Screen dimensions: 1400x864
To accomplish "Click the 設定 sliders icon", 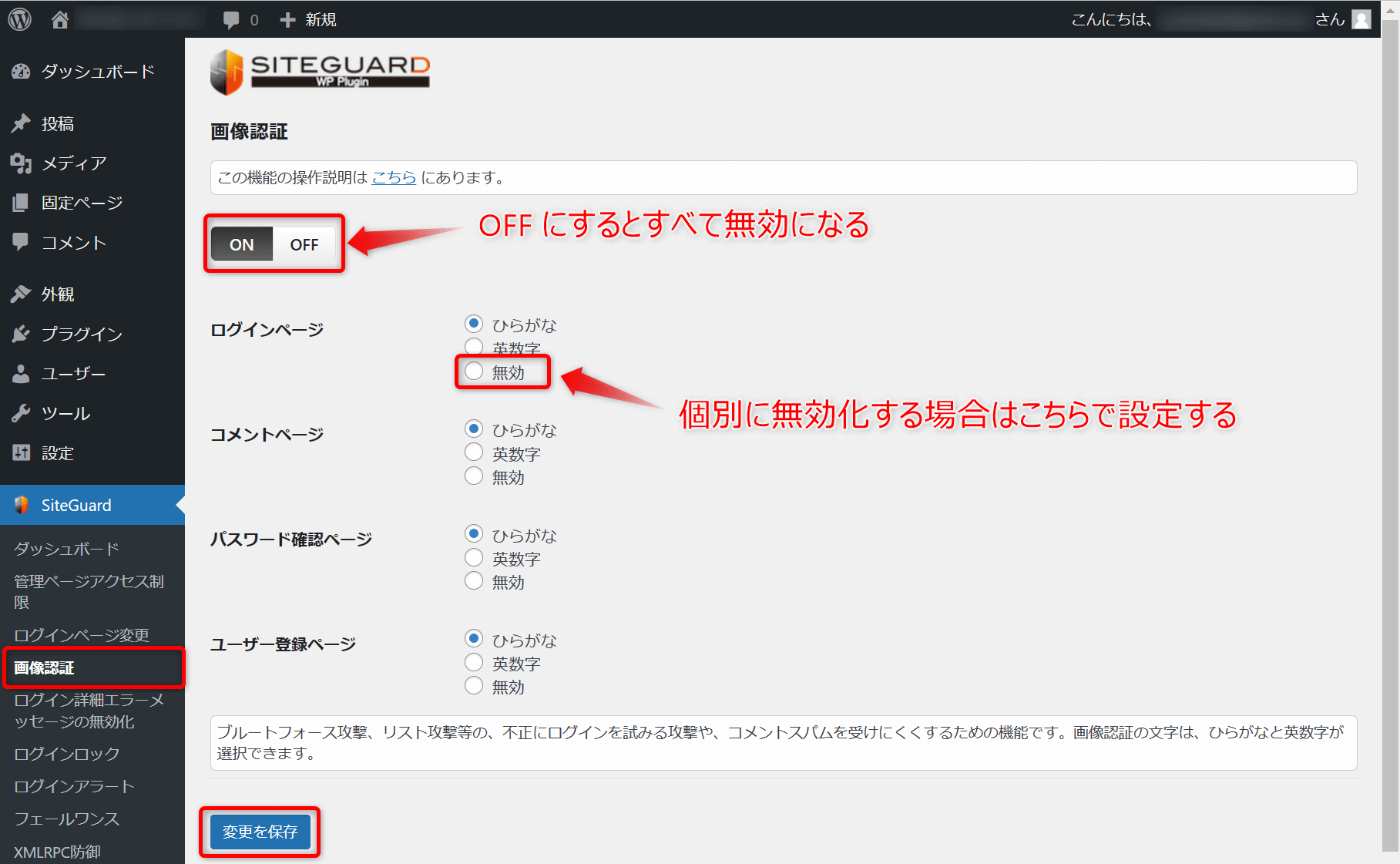I will (x=21, y=452).
